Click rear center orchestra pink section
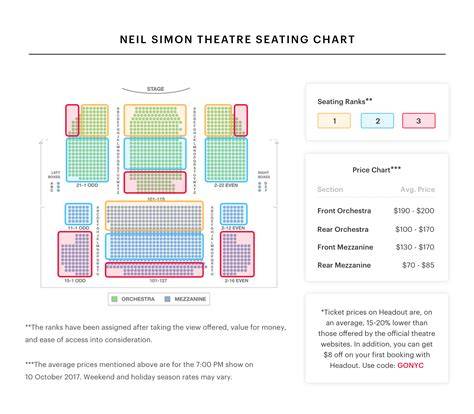This screenshot has width=474, height=414. click(155, 182)
